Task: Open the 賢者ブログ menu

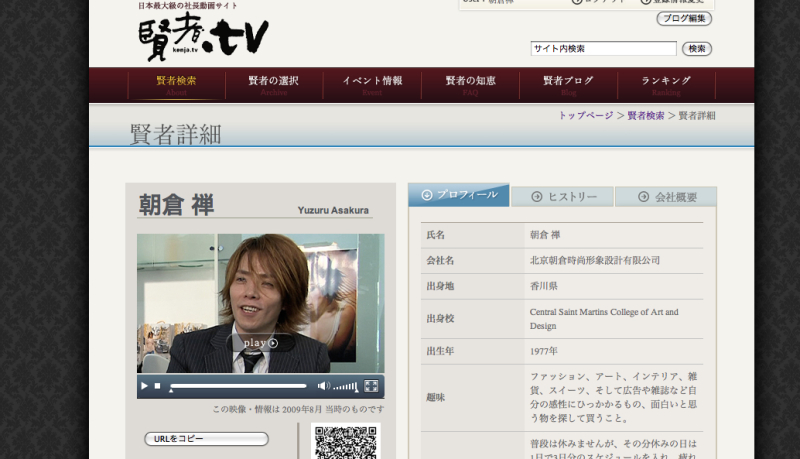Action: [x=568, y=85]
